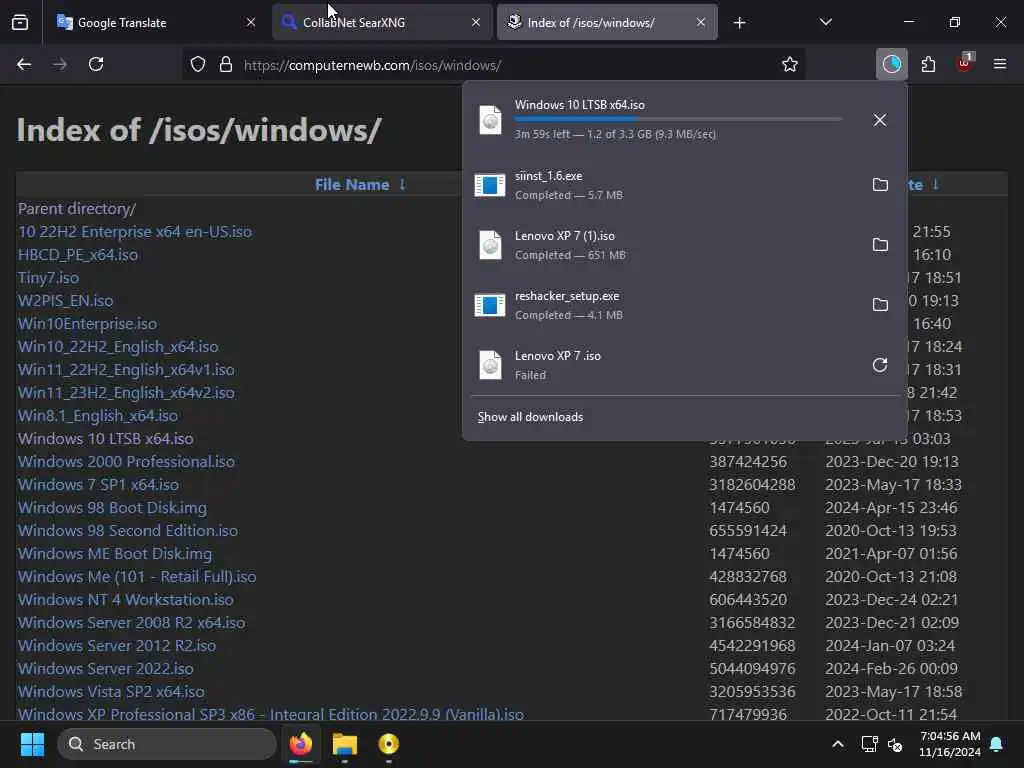
Task: Download Windows 7 SP1 x64.iso
Action: [98, 484]
